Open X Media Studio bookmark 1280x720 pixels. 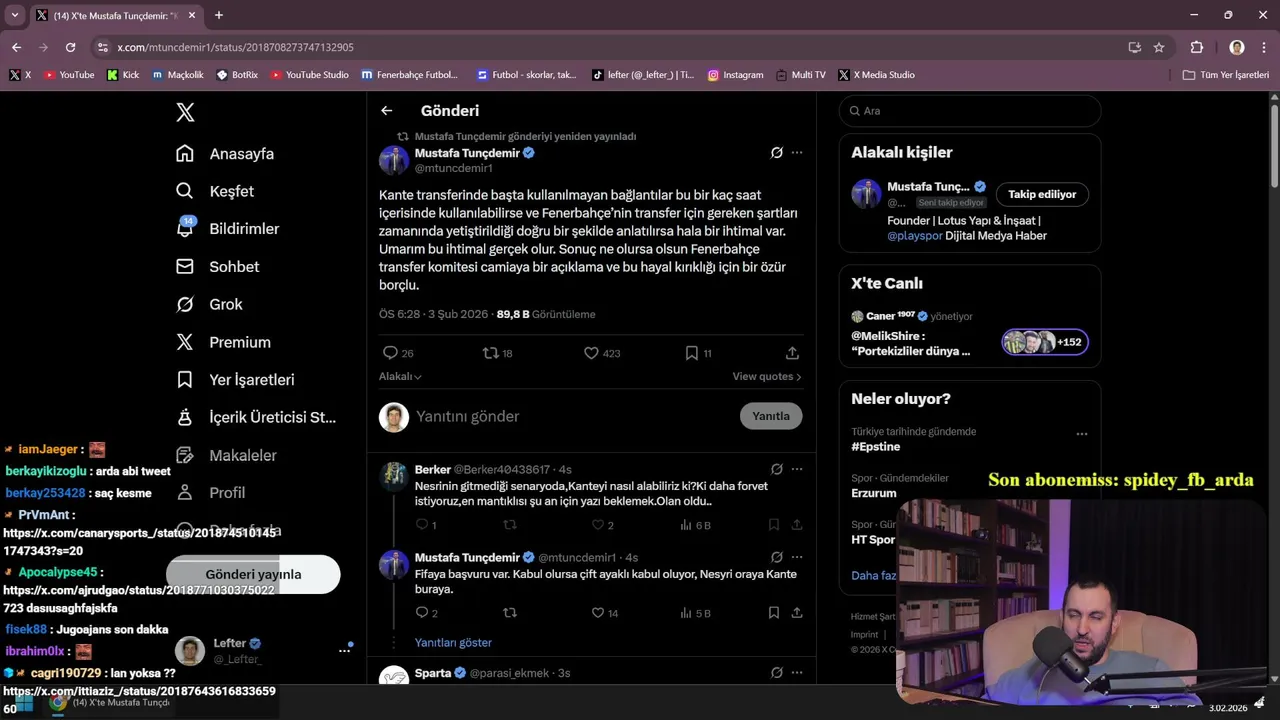click(877, 75)
